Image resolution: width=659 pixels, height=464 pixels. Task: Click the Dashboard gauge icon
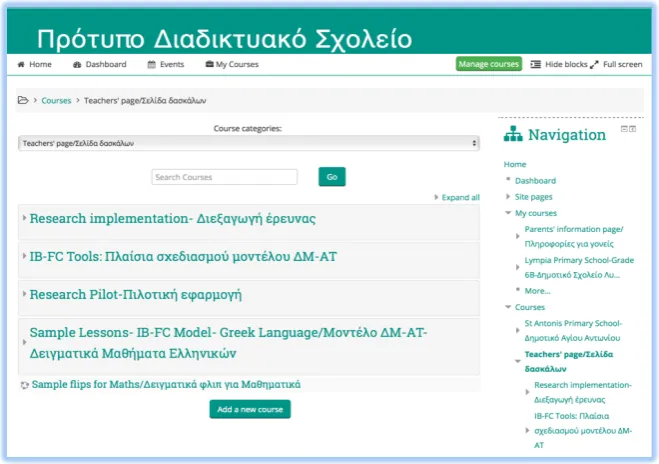pos(77,65)
